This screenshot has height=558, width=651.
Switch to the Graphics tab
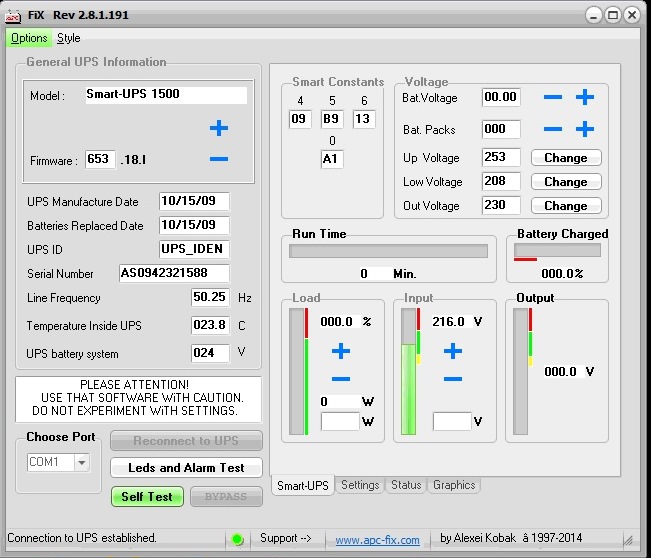pos(454,485)
